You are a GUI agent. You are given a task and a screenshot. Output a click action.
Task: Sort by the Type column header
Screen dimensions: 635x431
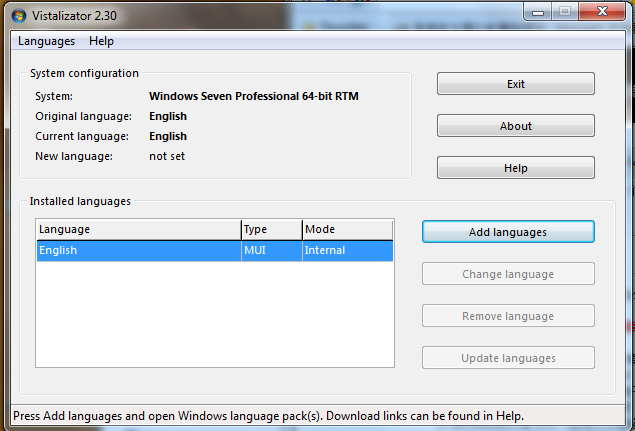(272, 230)
